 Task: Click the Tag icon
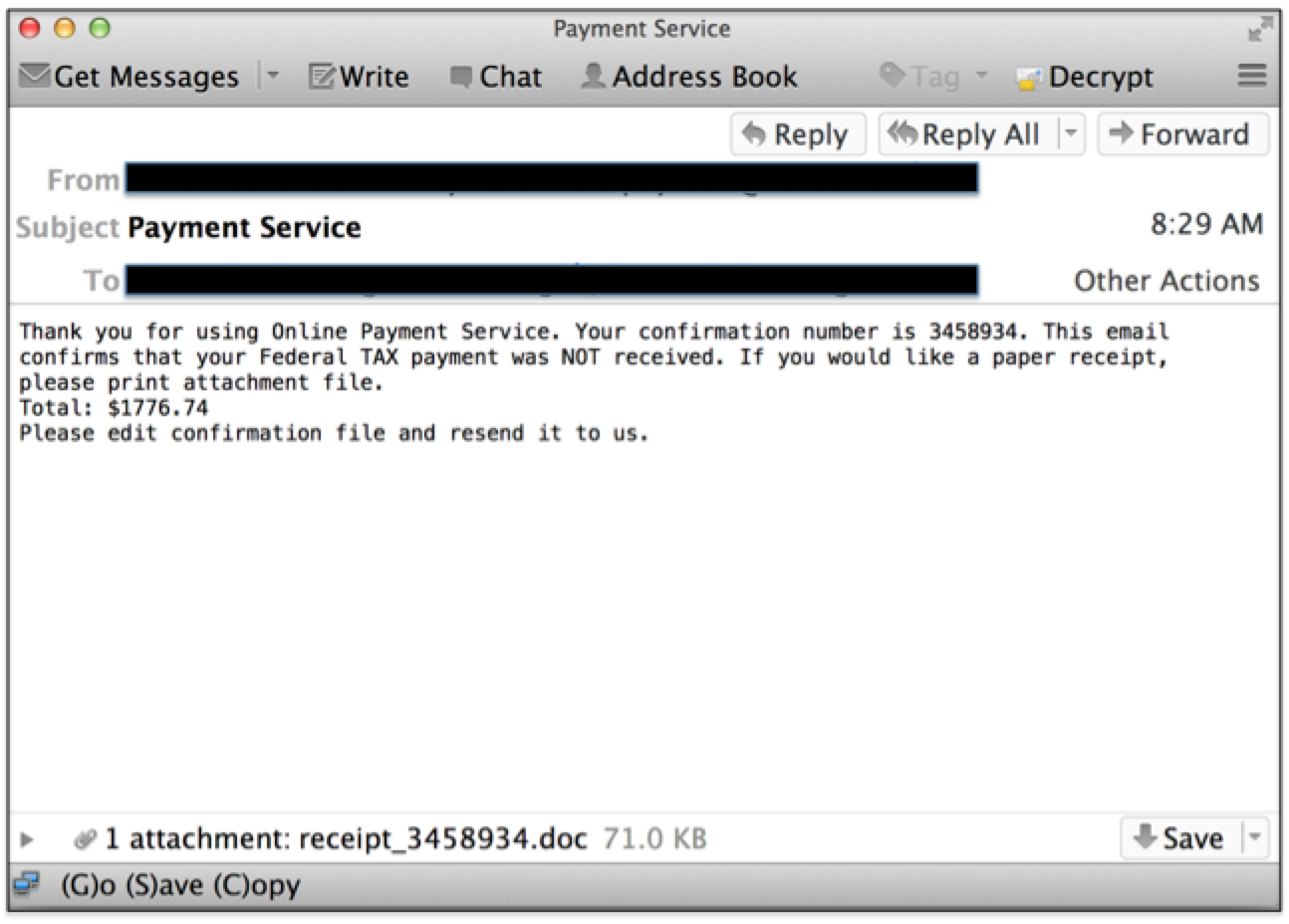[x=893, y=76]
